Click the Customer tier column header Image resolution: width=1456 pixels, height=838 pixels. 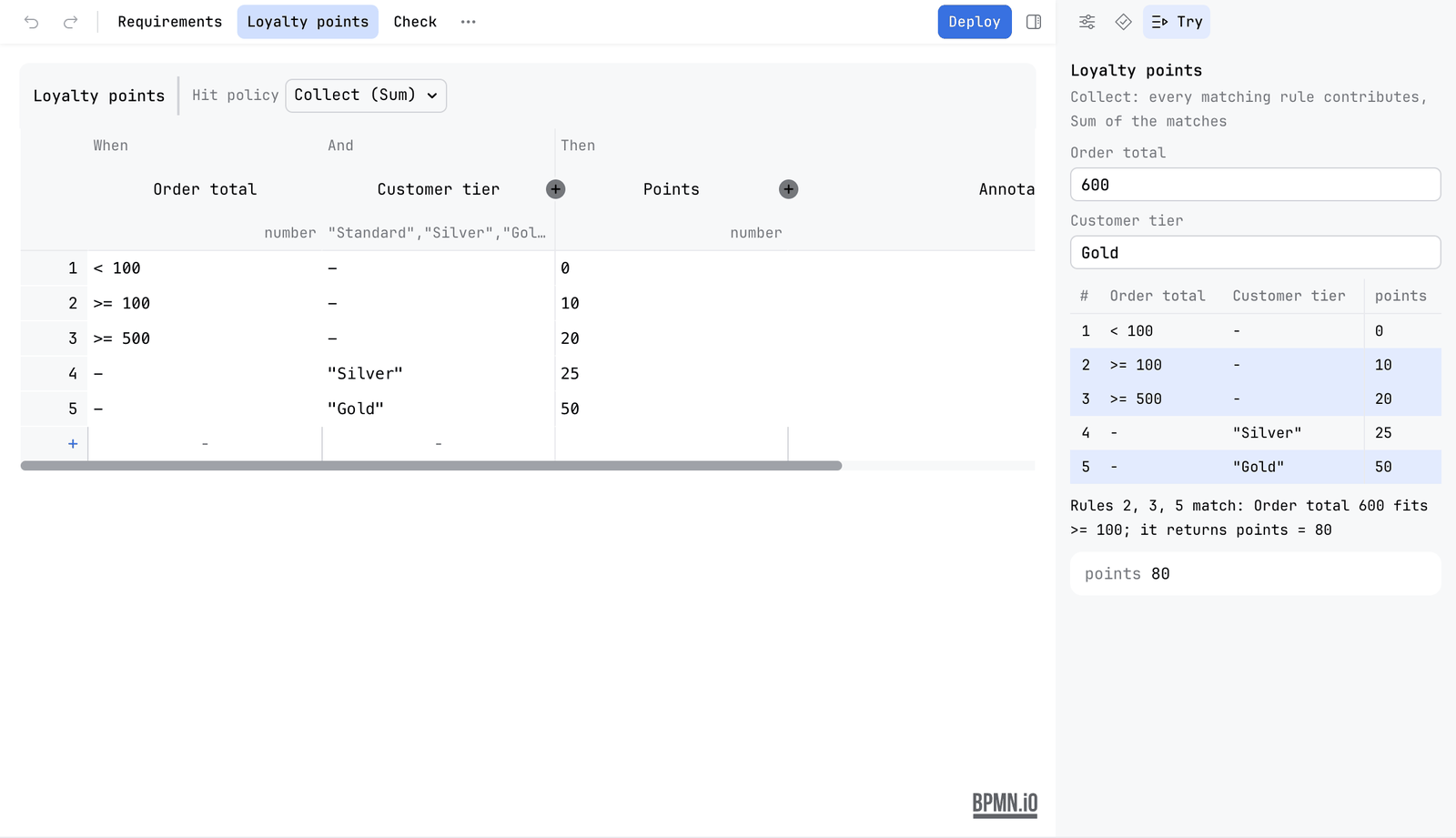438,189
